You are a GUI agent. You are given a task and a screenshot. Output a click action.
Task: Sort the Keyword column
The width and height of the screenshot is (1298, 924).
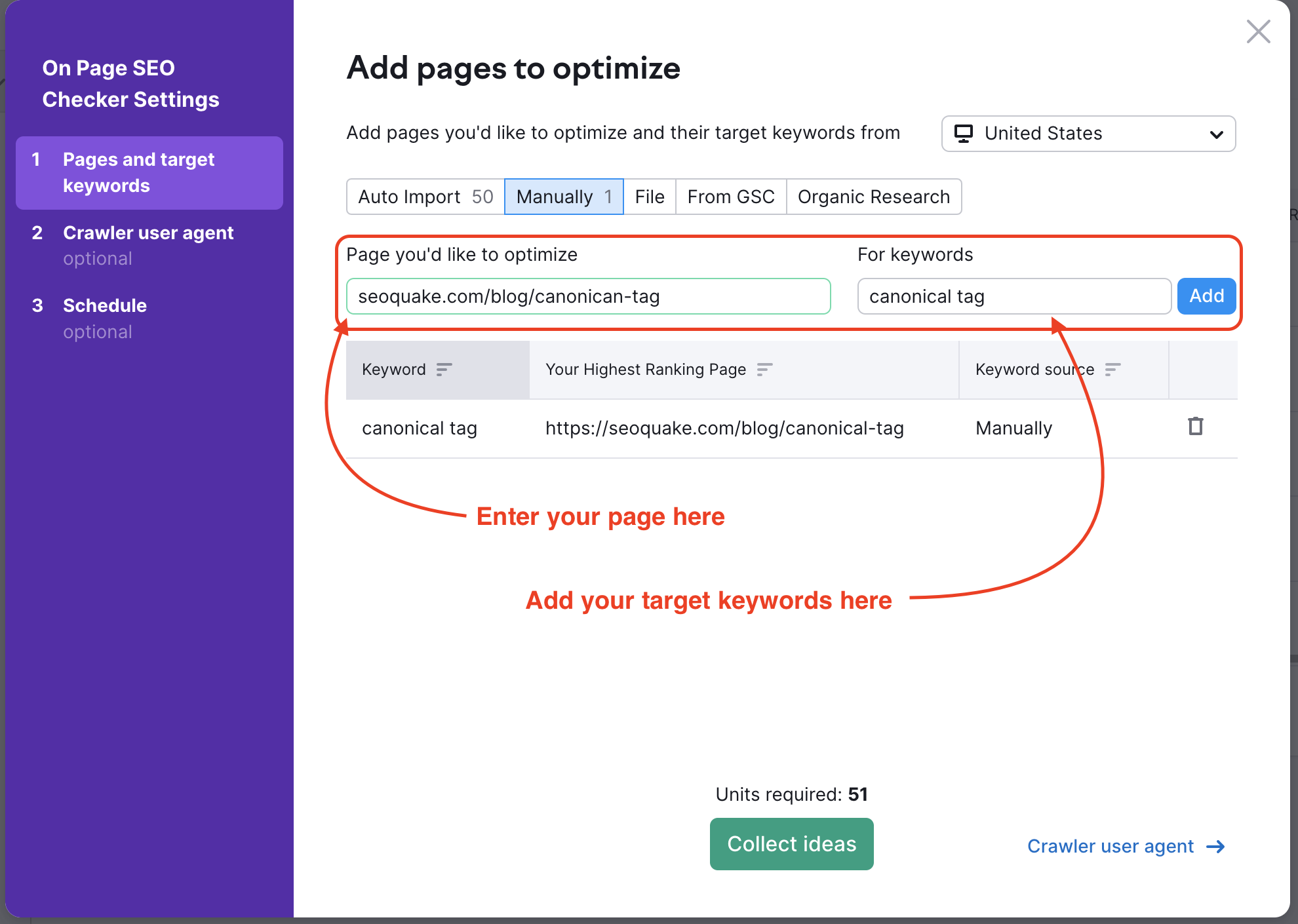click(445, 370)
